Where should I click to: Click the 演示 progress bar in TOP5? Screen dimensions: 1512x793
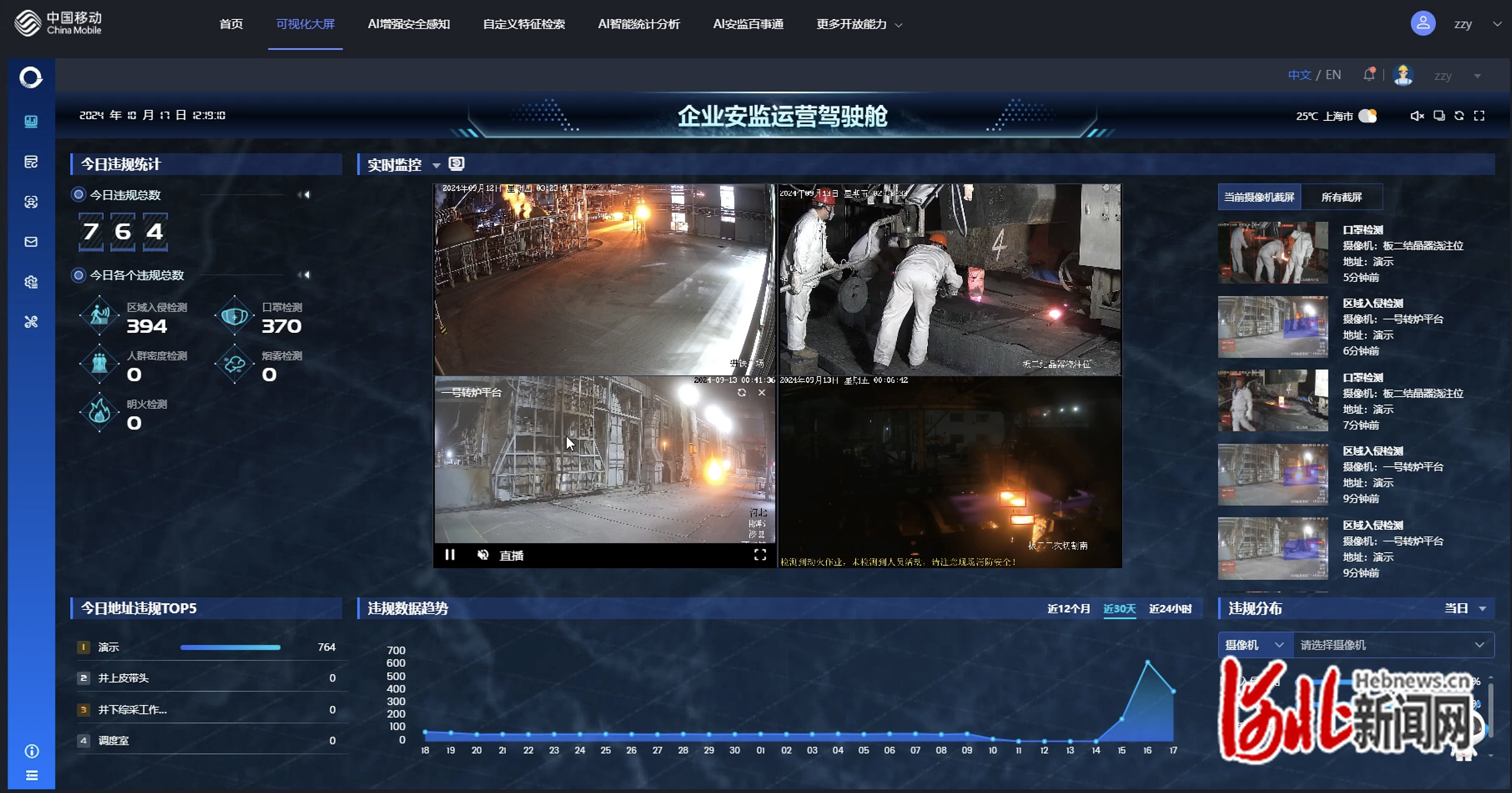pos(230,647)
